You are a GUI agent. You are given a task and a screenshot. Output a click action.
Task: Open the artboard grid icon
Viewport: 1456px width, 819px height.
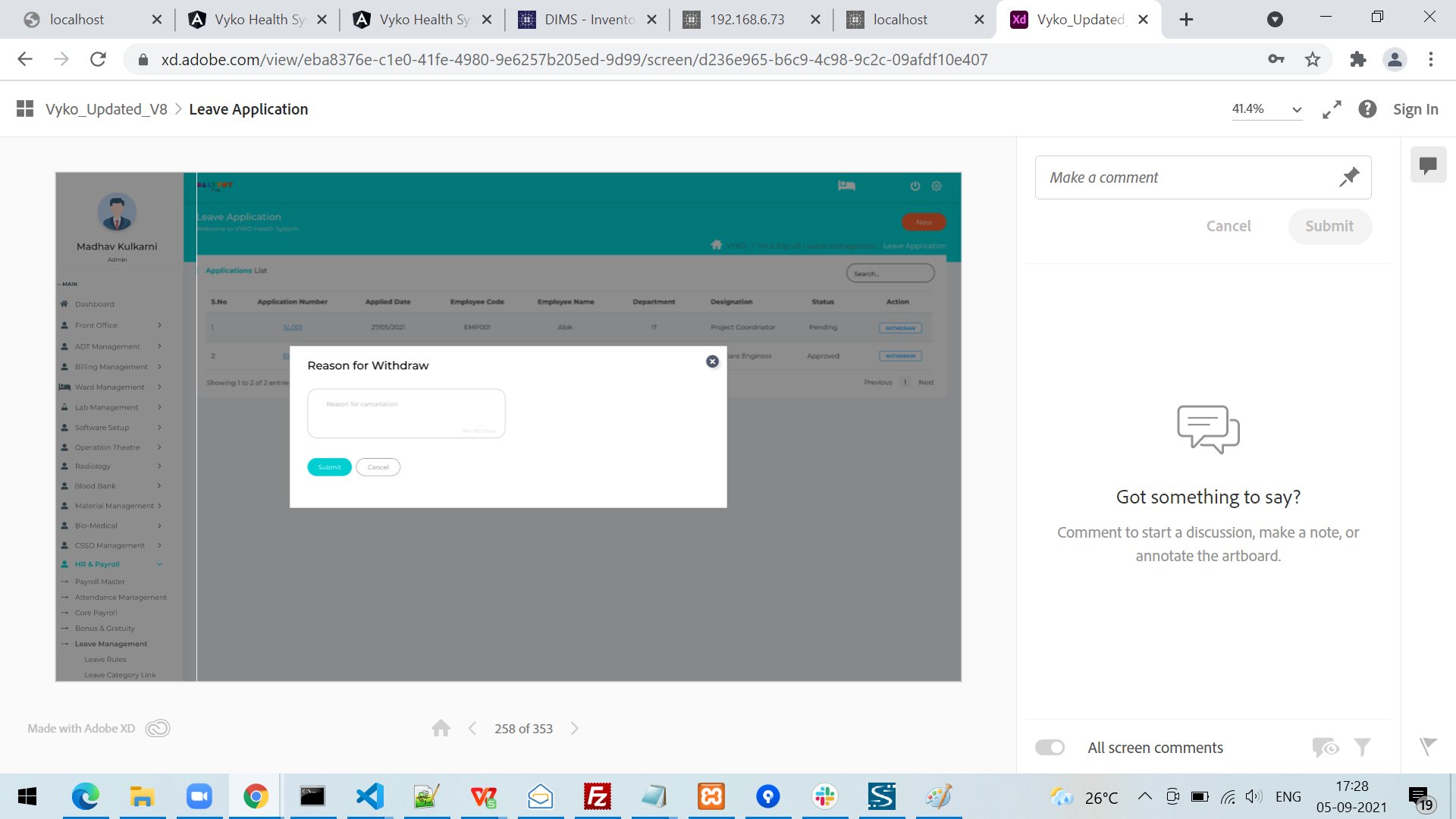[25, 109]
